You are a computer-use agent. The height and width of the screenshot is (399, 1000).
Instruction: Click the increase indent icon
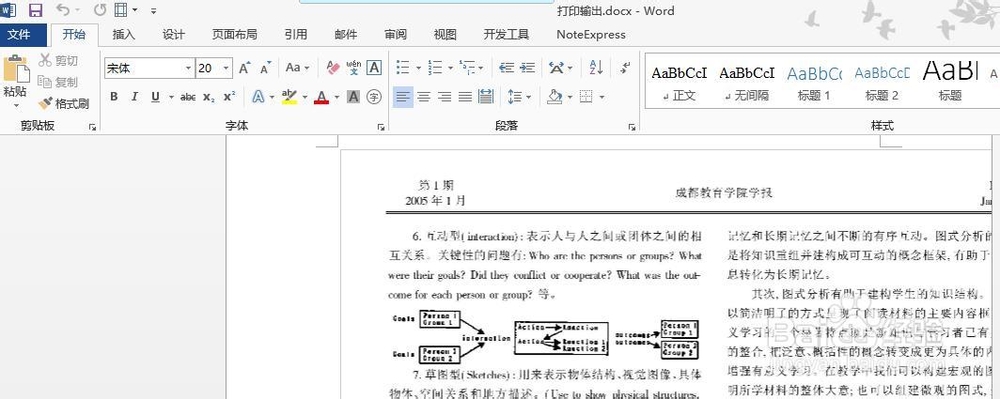click(x=527, y=68)
